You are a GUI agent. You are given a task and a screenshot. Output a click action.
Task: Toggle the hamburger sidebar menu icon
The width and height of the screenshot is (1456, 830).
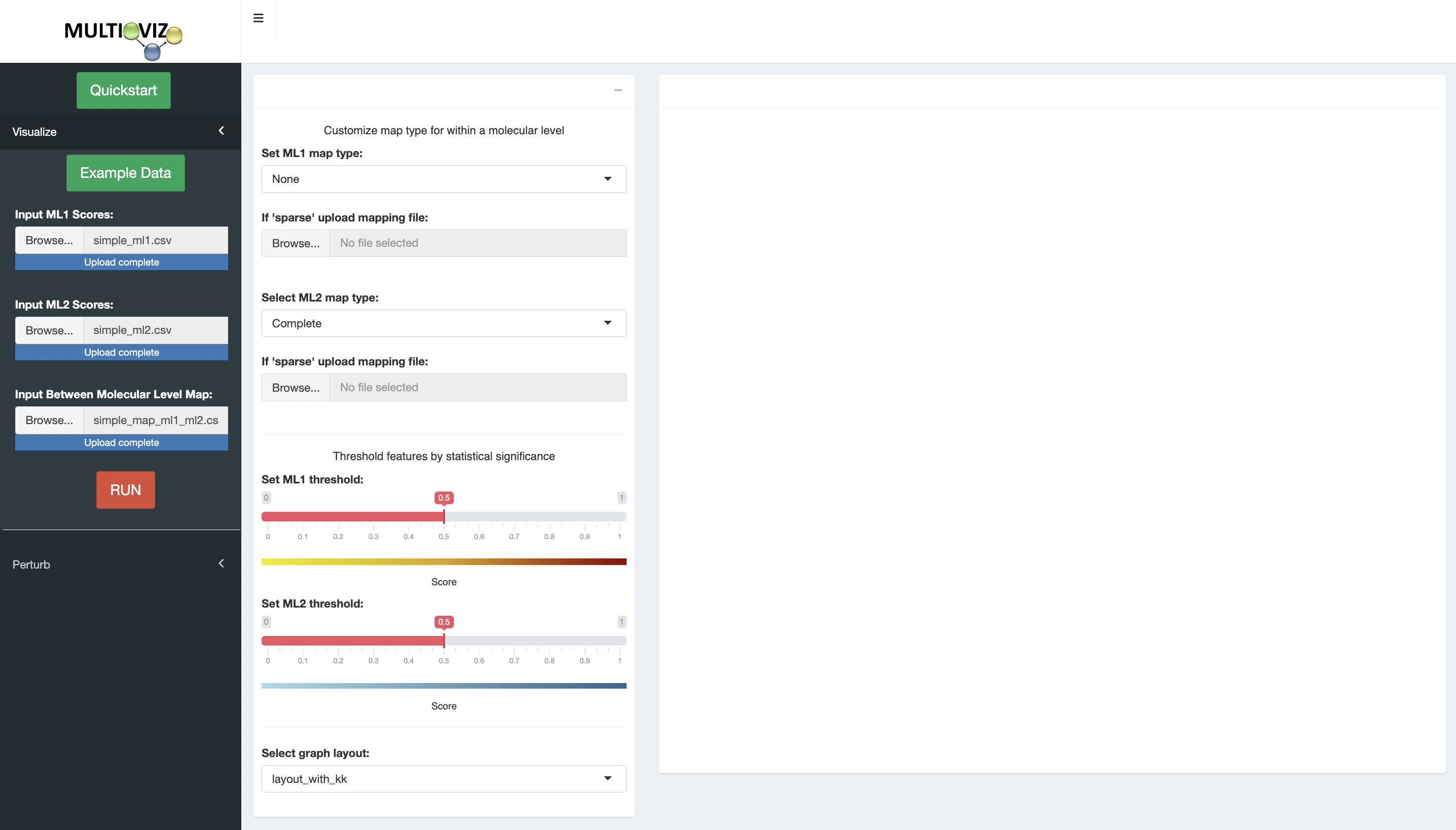[258, 18]
